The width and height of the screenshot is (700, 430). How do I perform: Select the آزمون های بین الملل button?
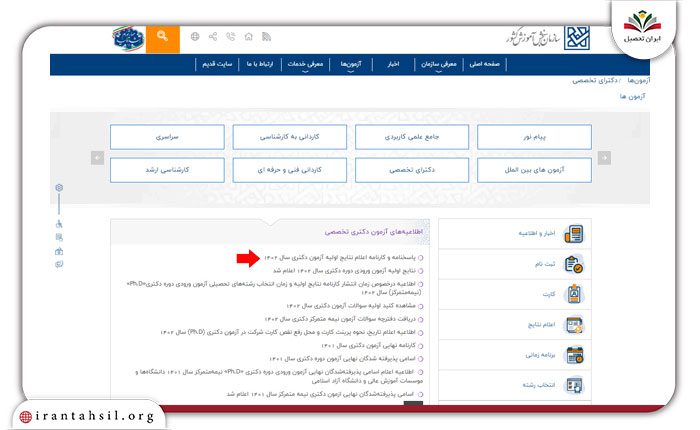[534, 170]
